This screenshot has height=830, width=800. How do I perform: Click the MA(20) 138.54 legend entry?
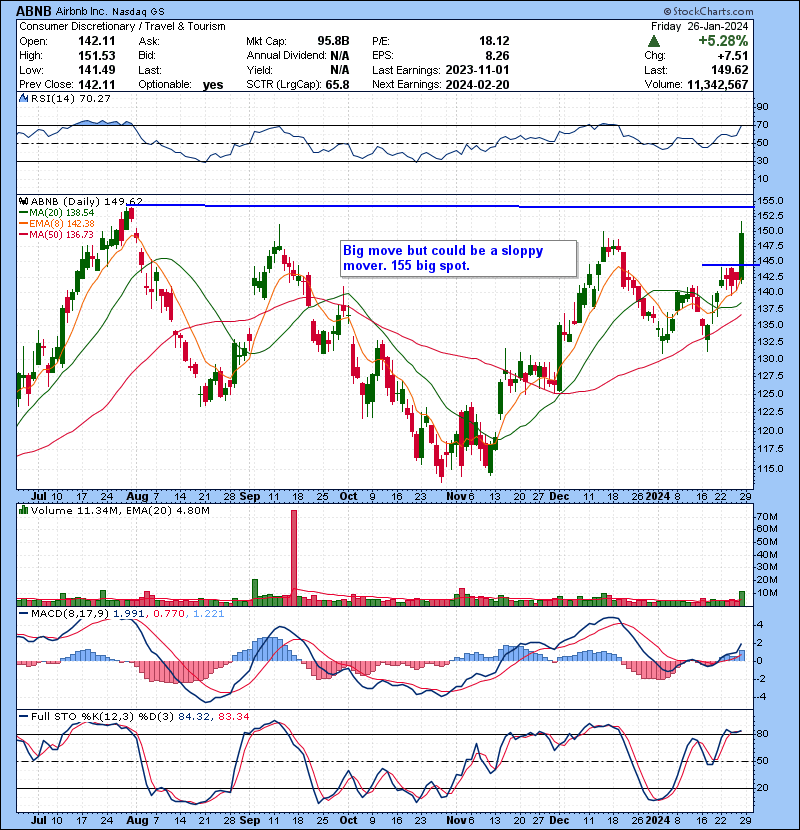point(57,213)
